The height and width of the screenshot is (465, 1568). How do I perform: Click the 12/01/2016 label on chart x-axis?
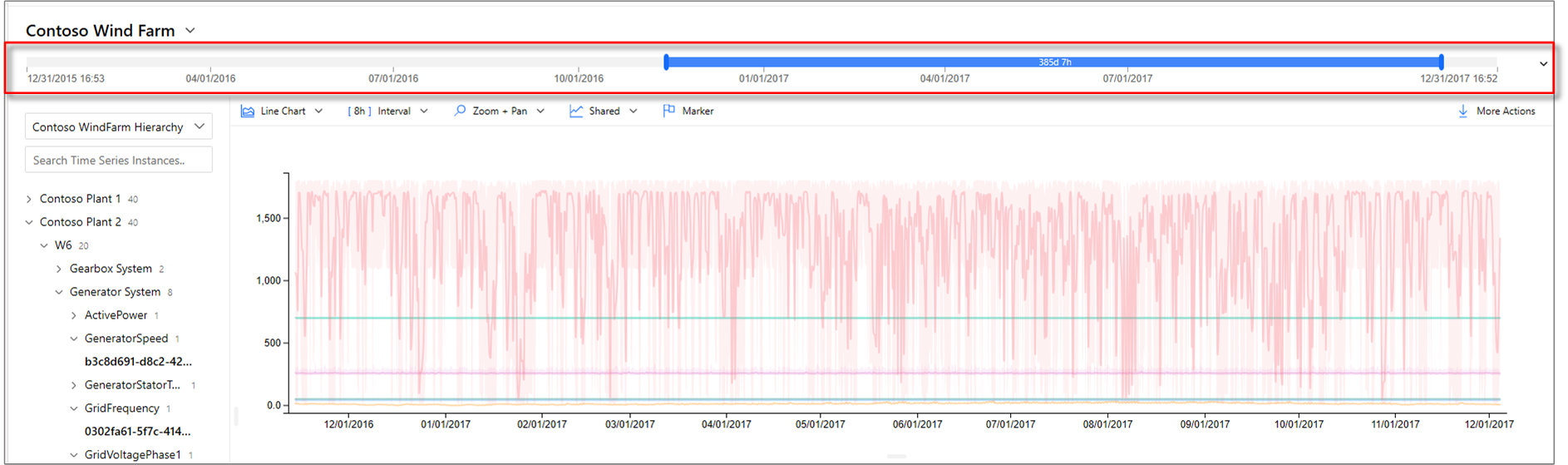point(348,424)
